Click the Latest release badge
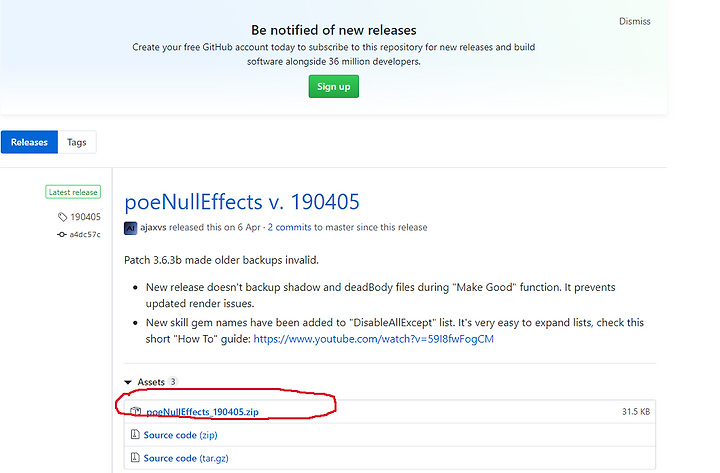The width and height of the screenshot is (720, 473). point(73,192)
